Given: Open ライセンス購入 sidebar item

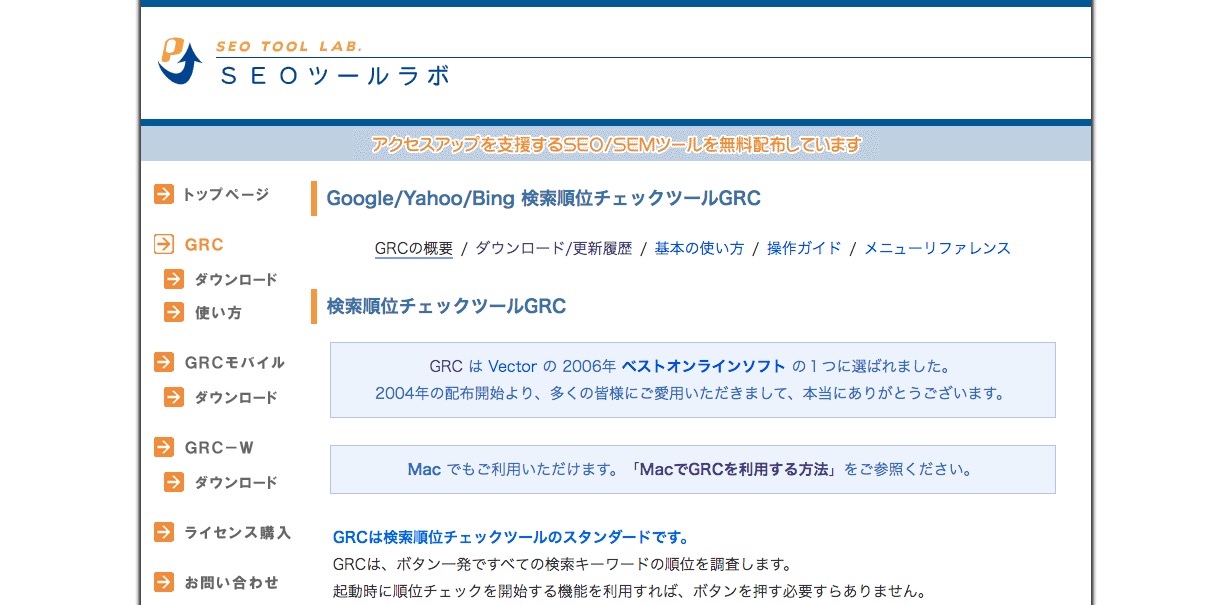Looking at the screenshot, I should [238, 532].
